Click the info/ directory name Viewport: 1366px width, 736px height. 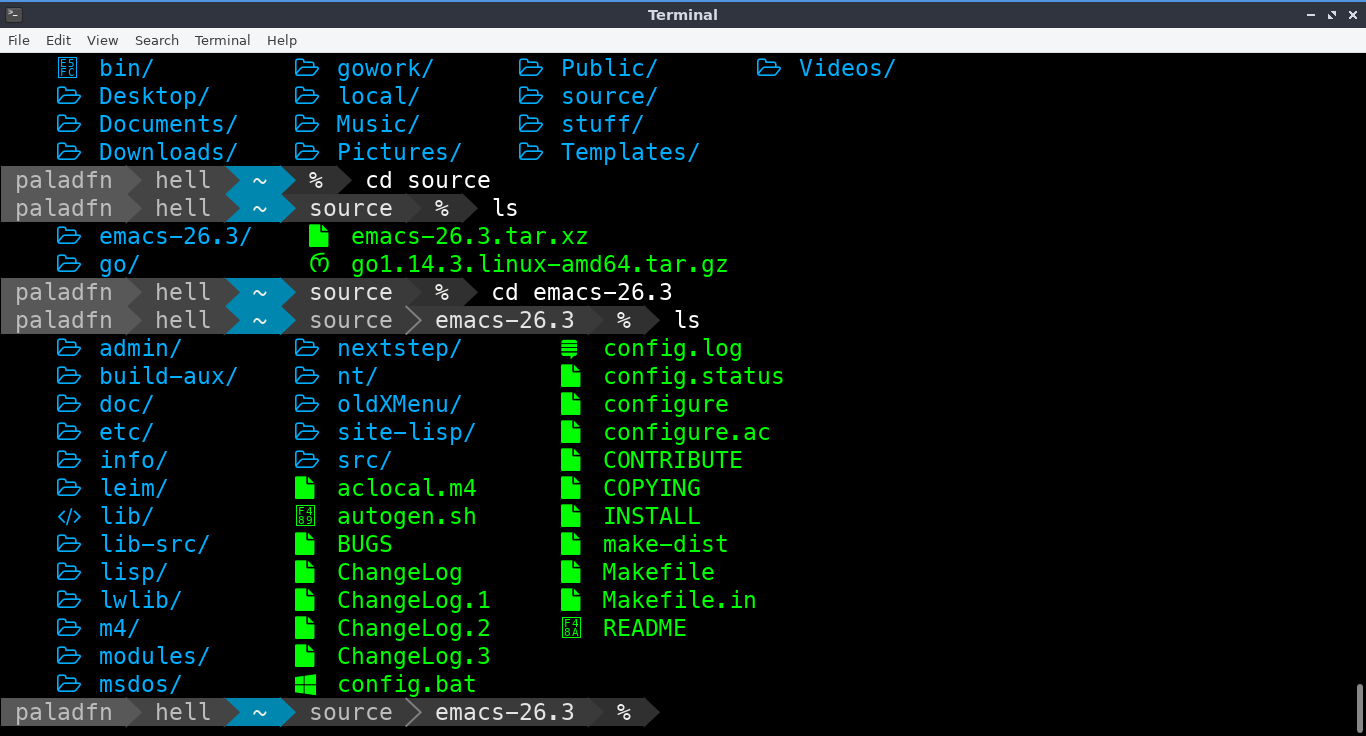[134, 460]
